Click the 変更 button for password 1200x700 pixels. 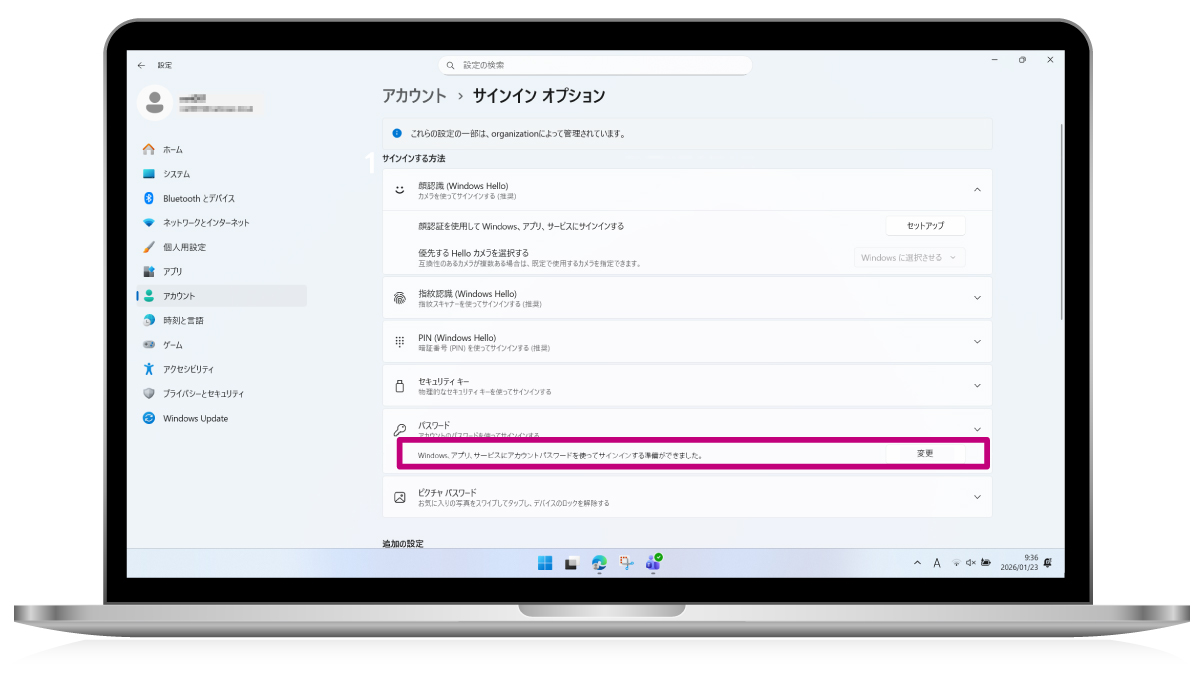point(925,454)
